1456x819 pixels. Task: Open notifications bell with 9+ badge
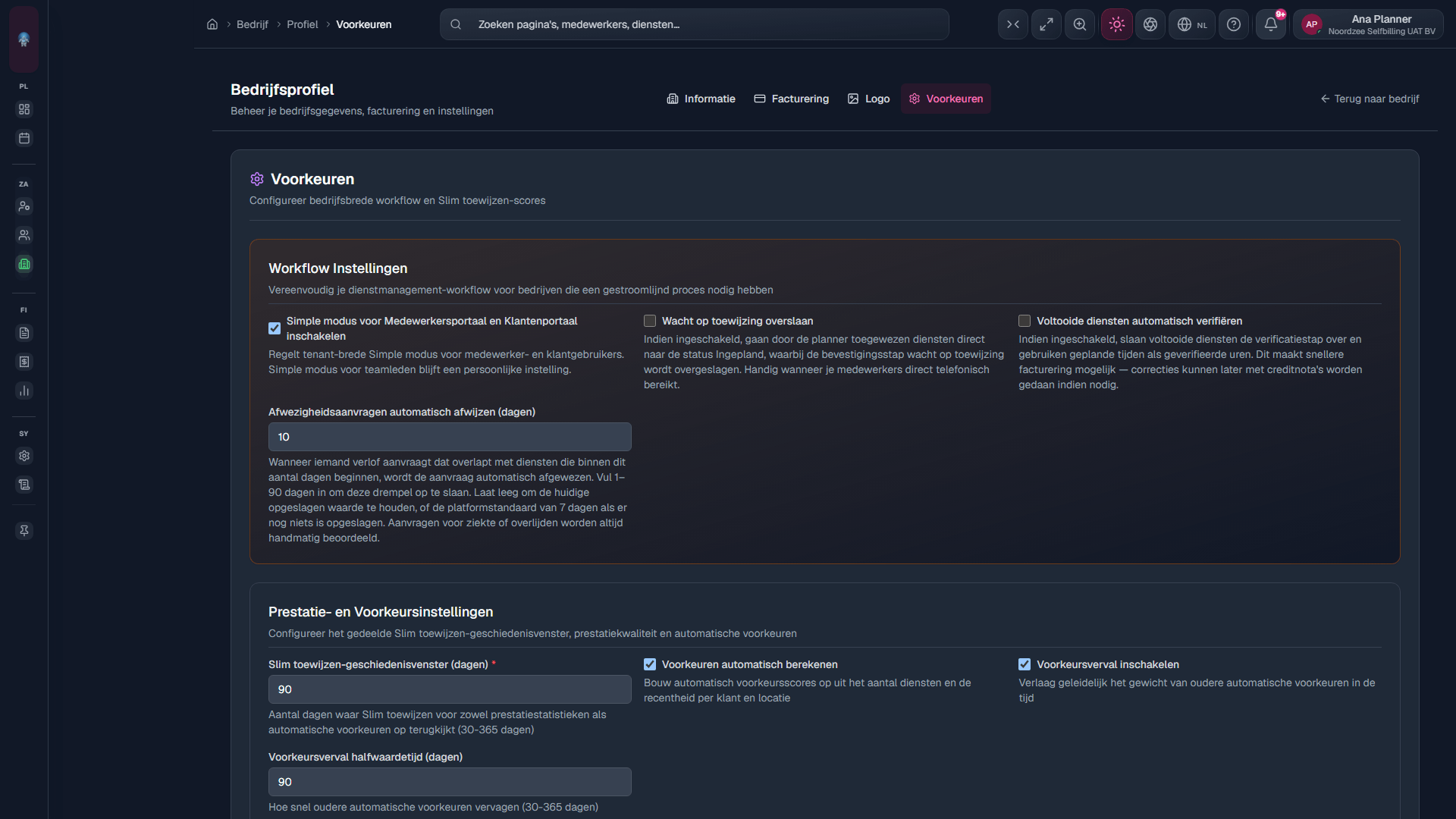[x=1271, y=24]
